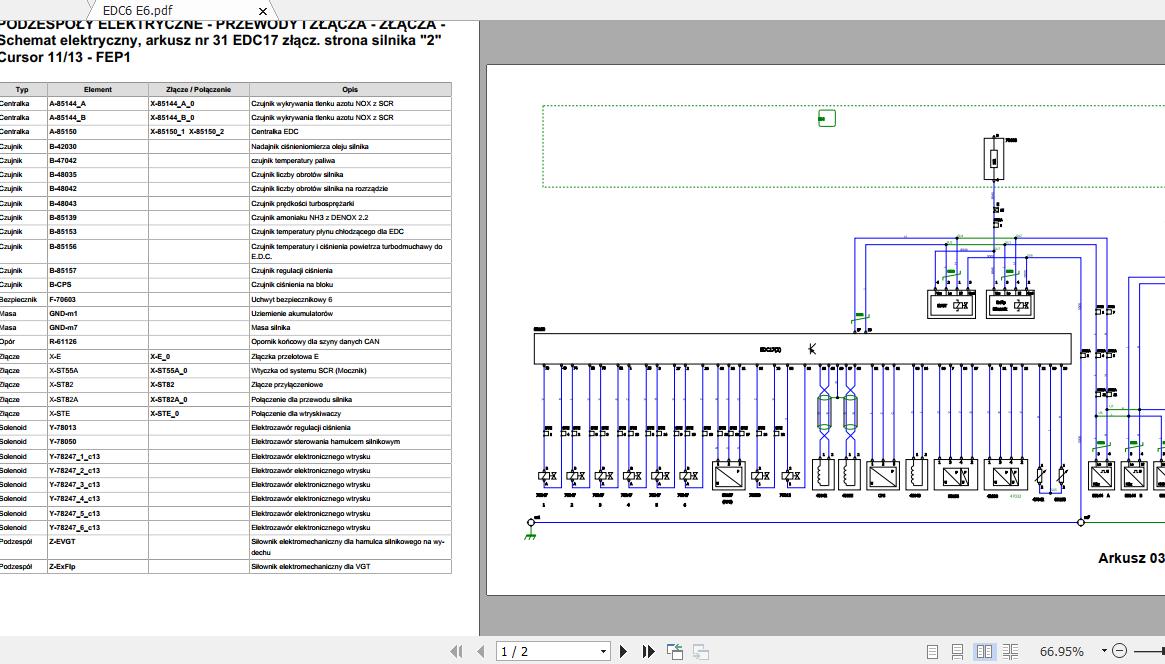
Task: Open the page number dropdown arrow
Action: click(603, 650)
